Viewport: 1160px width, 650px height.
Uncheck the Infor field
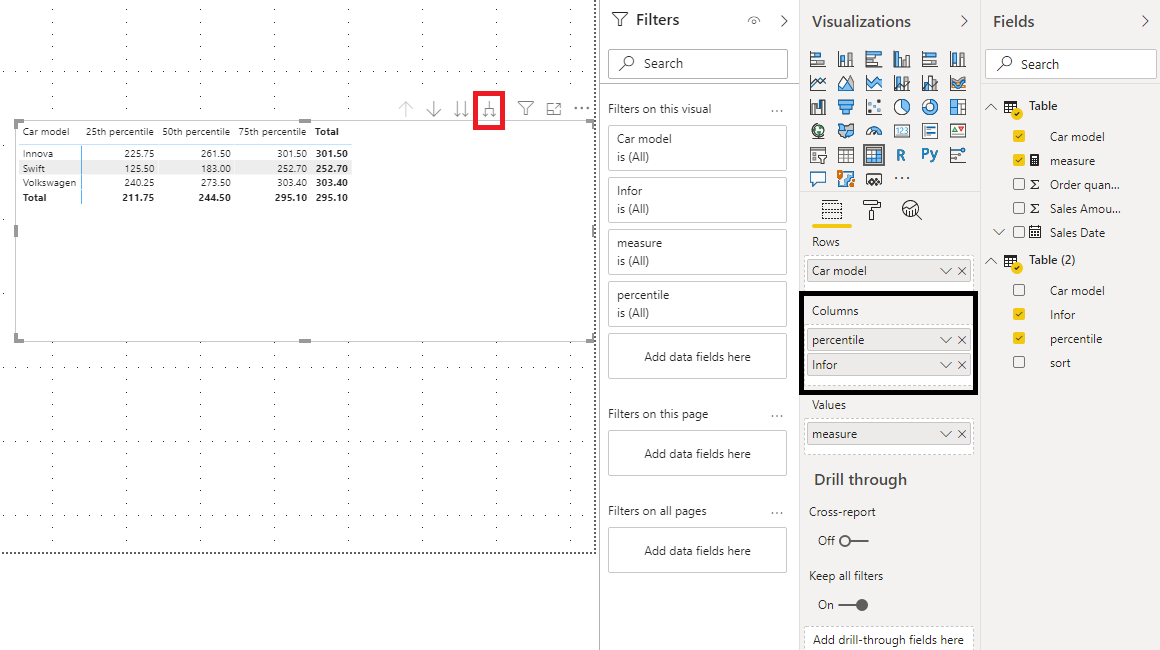[1019, 314]
